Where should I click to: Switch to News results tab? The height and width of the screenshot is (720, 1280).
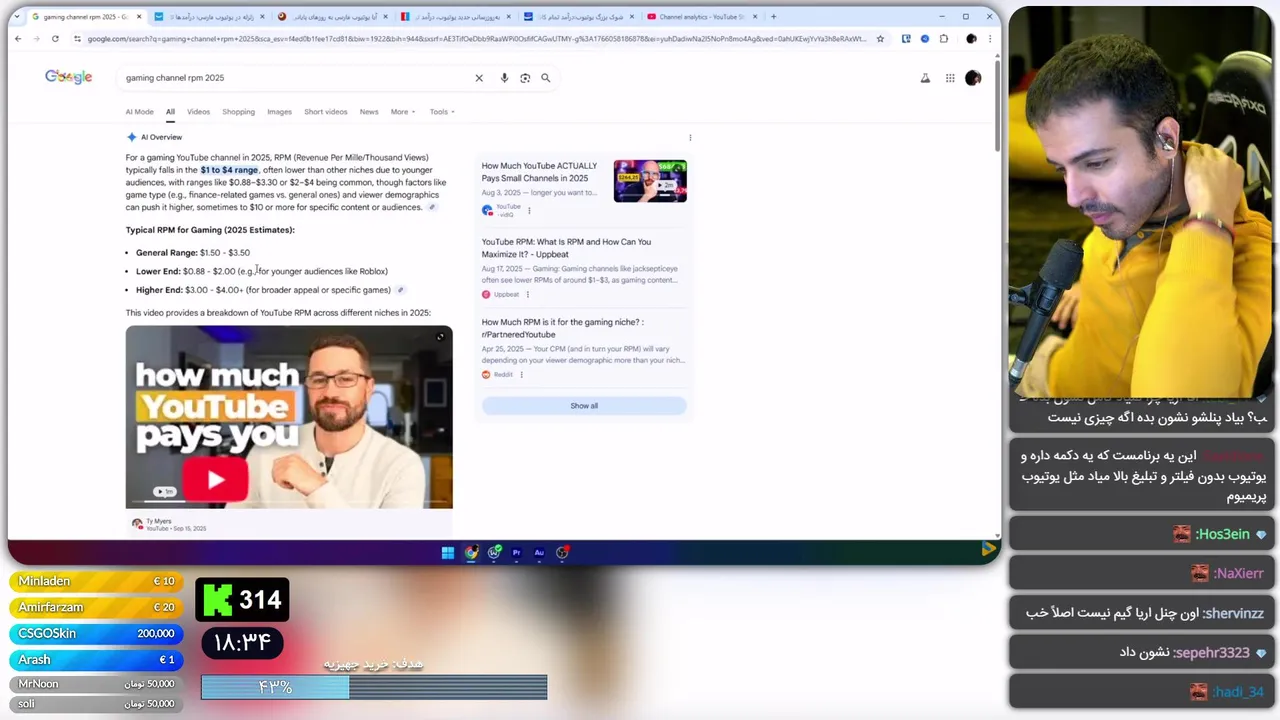(369, 112)
